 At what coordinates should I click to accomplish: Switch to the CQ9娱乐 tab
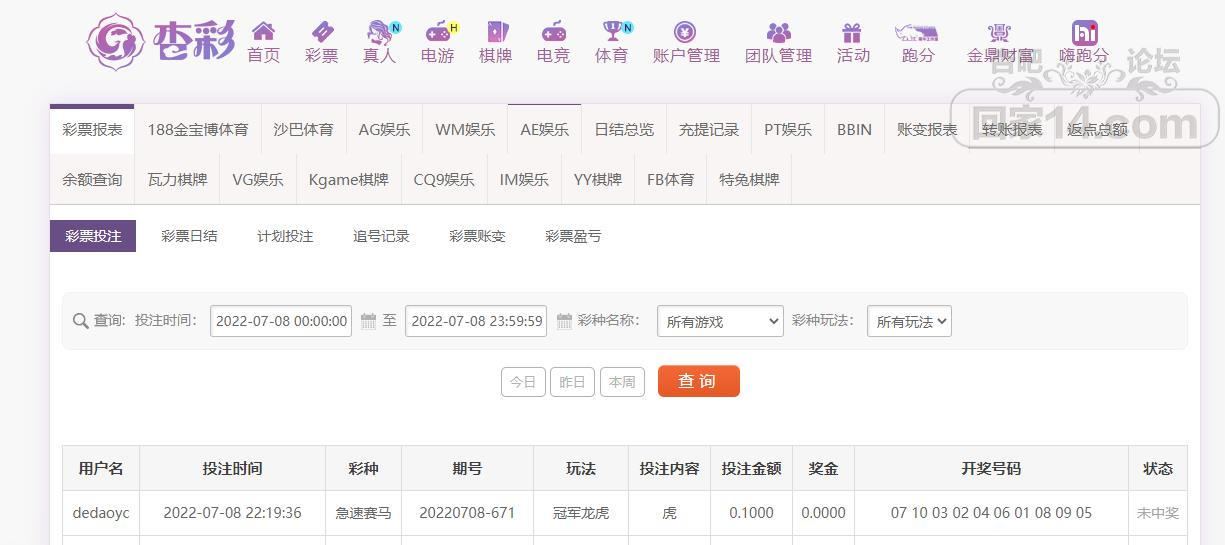[x=444, y=180]
